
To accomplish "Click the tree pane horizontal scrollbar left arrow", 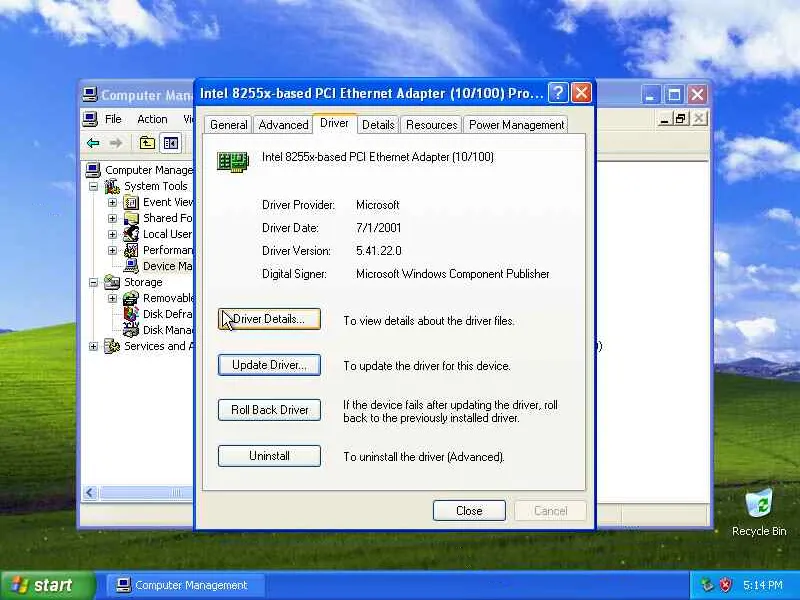I will click(90, 492).
